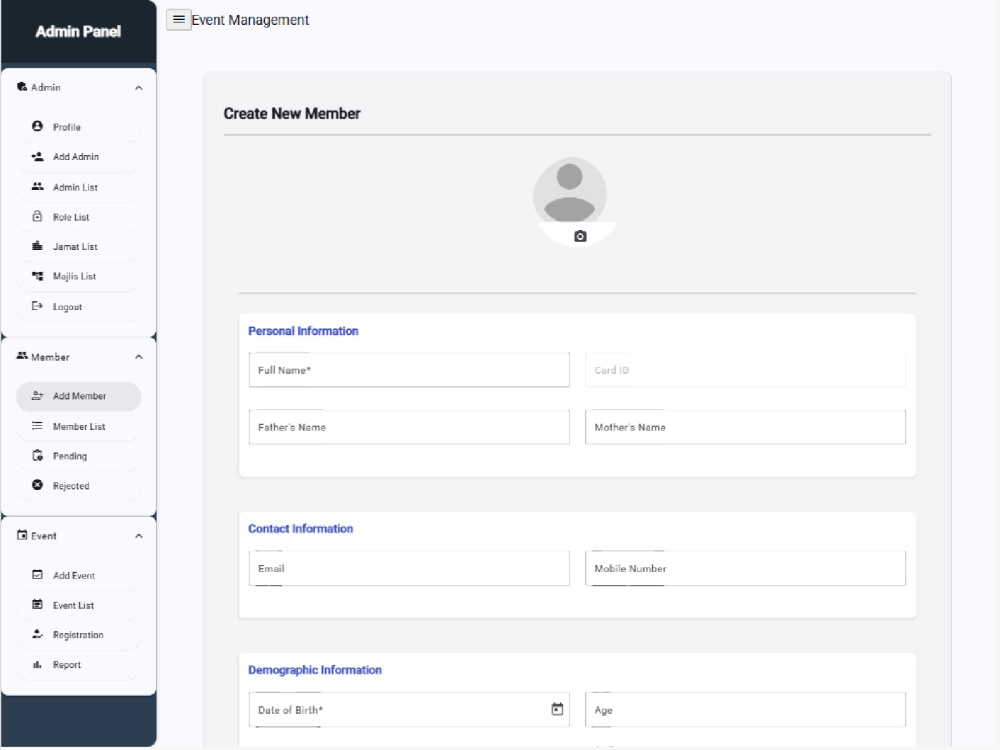Screen dimensions: 1000x750
Task: Focus the Mother's Name field
Action: 745,427
